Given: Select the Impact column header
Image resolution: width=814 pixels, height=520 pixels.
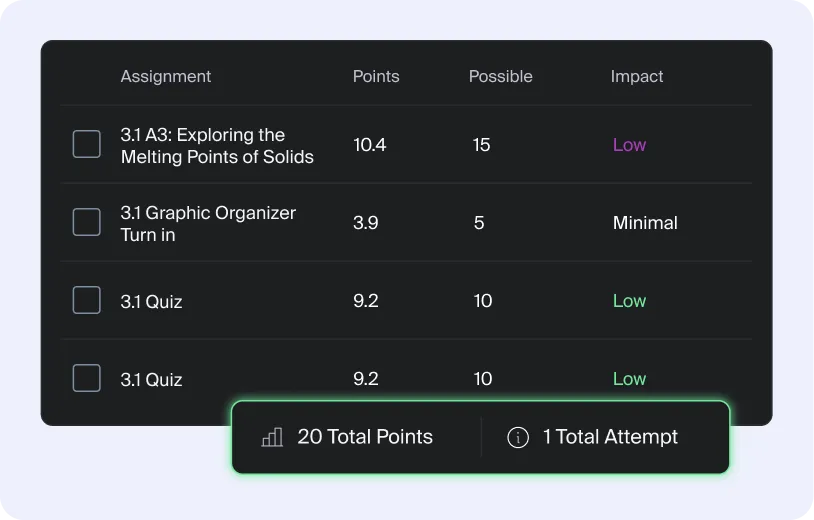Looking at the screenshot, I should click(636, 76).
